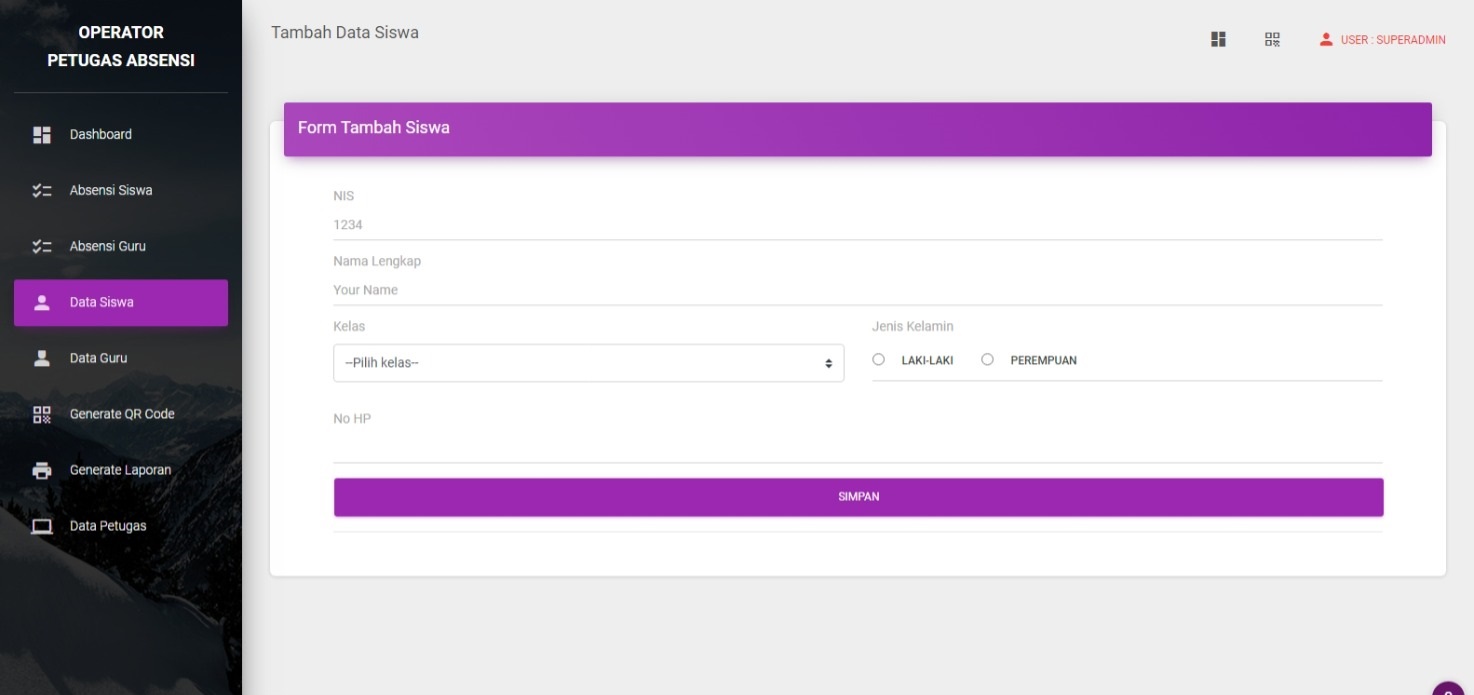
Task: Open the USER : SUPERADMIN account menu
Action: point(1382,40)
